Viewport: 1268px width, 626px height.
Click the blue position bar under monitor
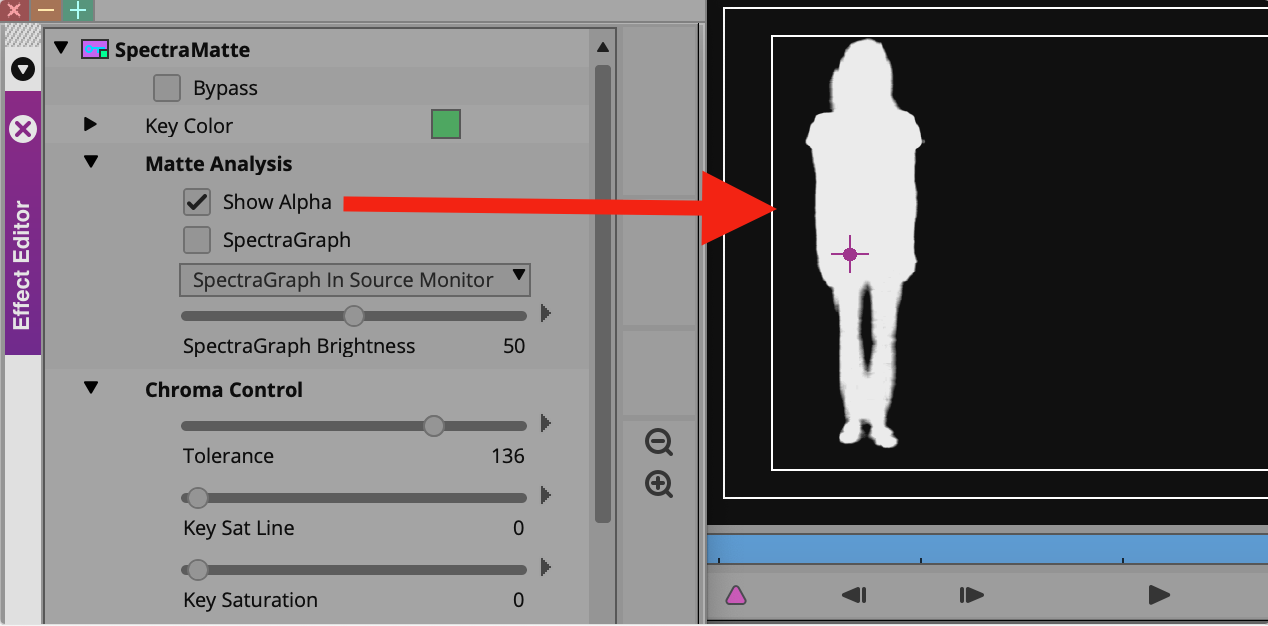point(987,549)
